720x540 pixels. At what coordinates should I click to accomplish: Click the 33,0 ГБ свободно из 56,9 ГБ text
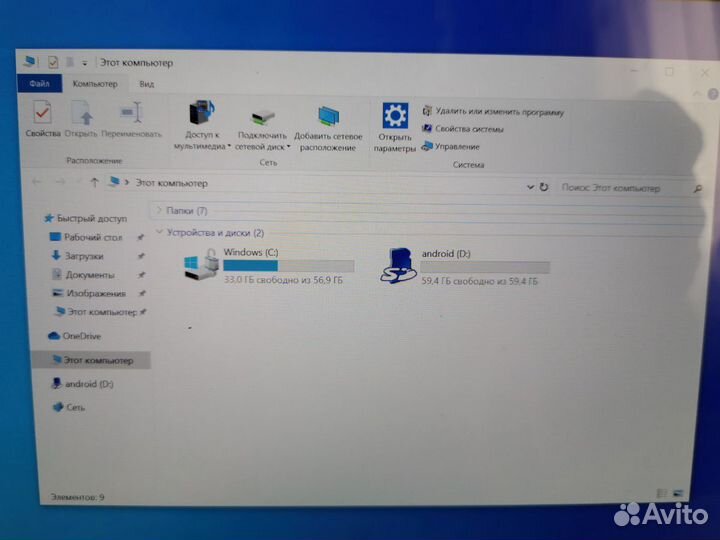point(283,280)
